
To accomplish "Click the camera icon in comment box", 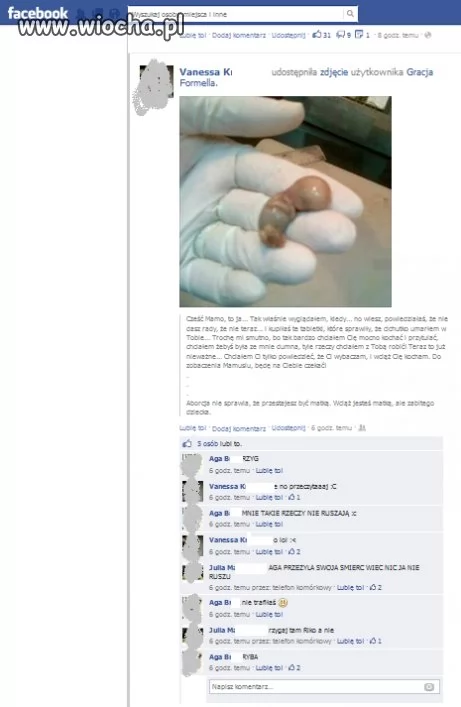I will (429, 687).
